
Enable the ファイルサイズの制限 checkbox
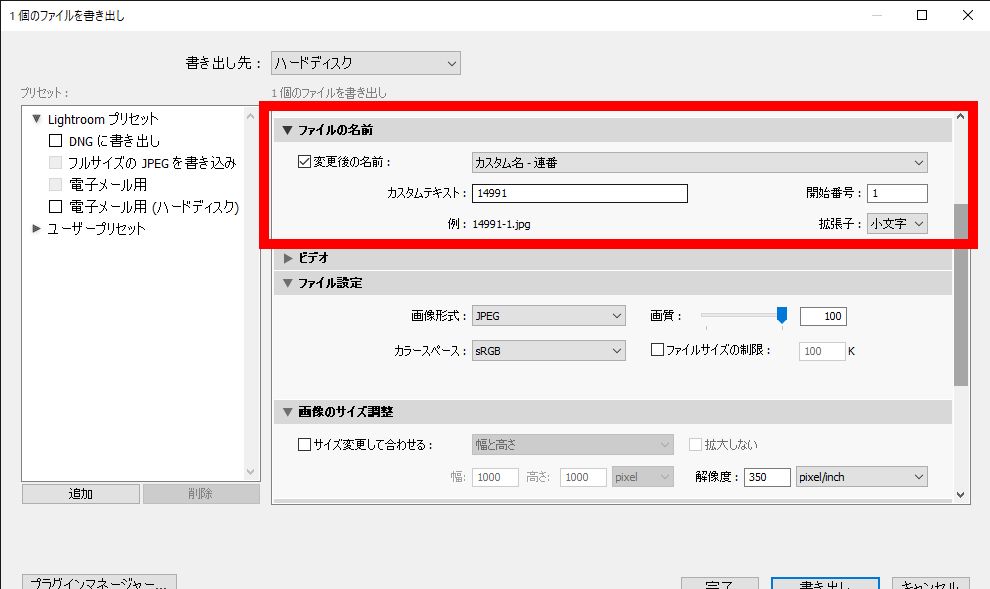click(x=658, y=351)
